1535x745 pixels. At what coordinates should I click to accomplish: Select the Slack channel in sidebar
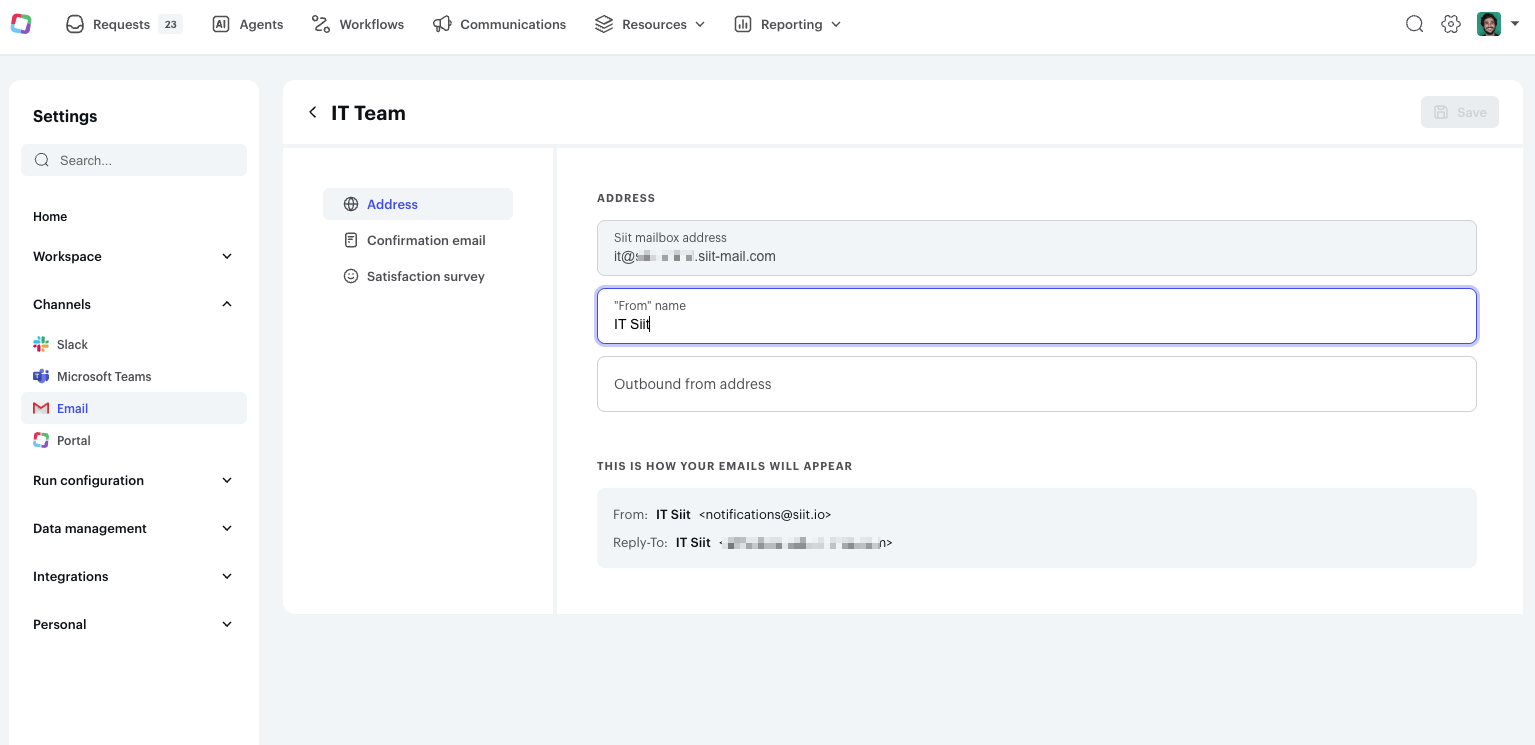(x=72, y=344)
